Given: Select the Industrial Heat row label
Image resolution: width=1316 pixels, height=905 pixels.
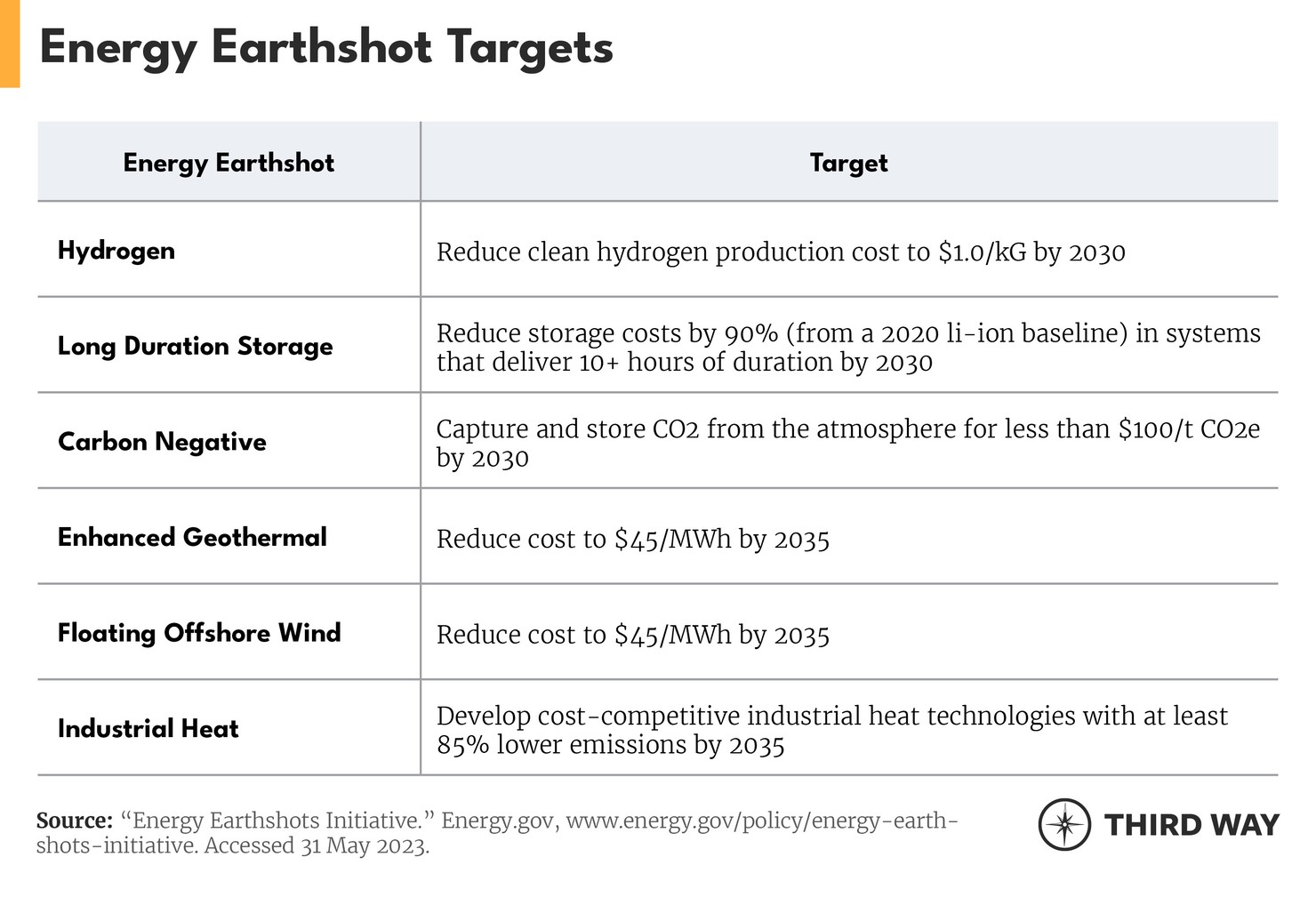Looking at the screenshot, I should pos(148,729).
